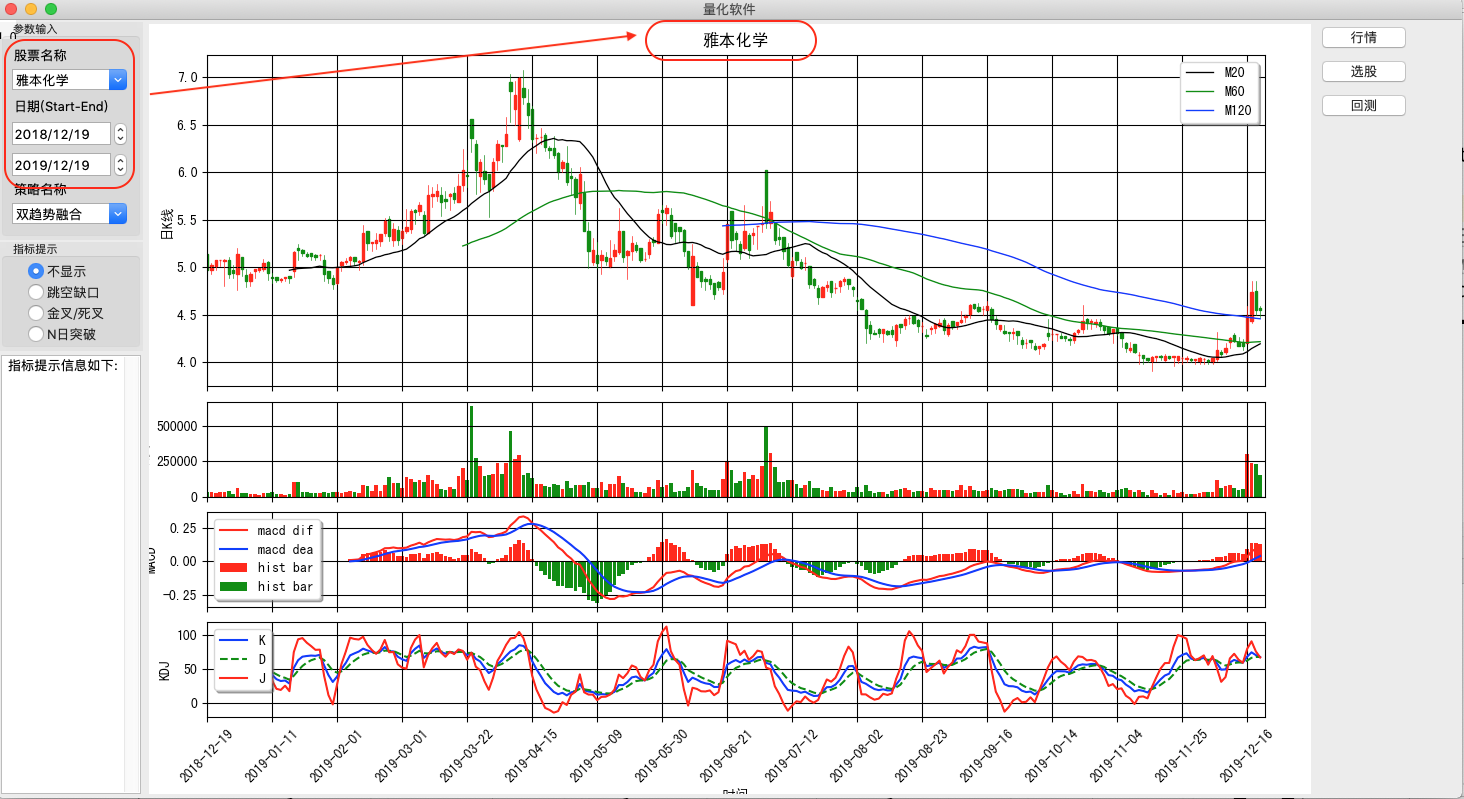Click the 日K线 axis label
This screenshot has width=1464, height=799.
[x=167, y=223]
